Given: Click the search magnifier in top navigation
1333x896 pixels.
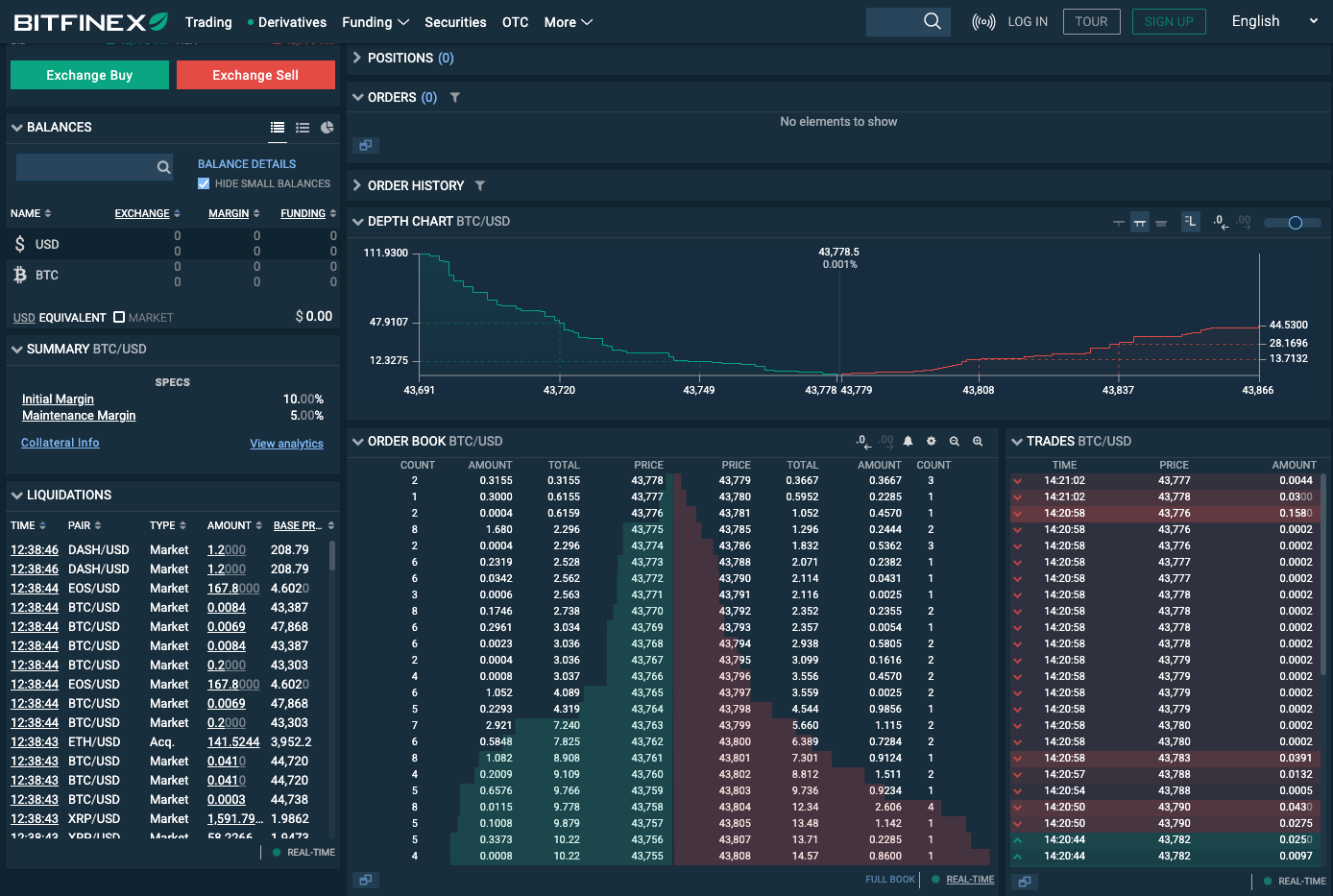Looking at the screenshot, I should click(932, 21).
